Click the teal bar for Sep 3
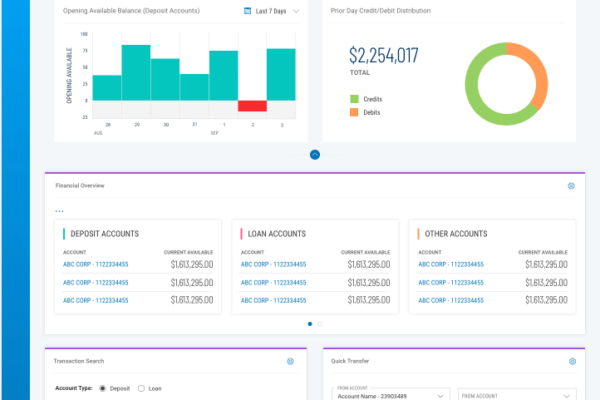Image resolution: width=600 pixels, height=400 pixels. point(281,75)
